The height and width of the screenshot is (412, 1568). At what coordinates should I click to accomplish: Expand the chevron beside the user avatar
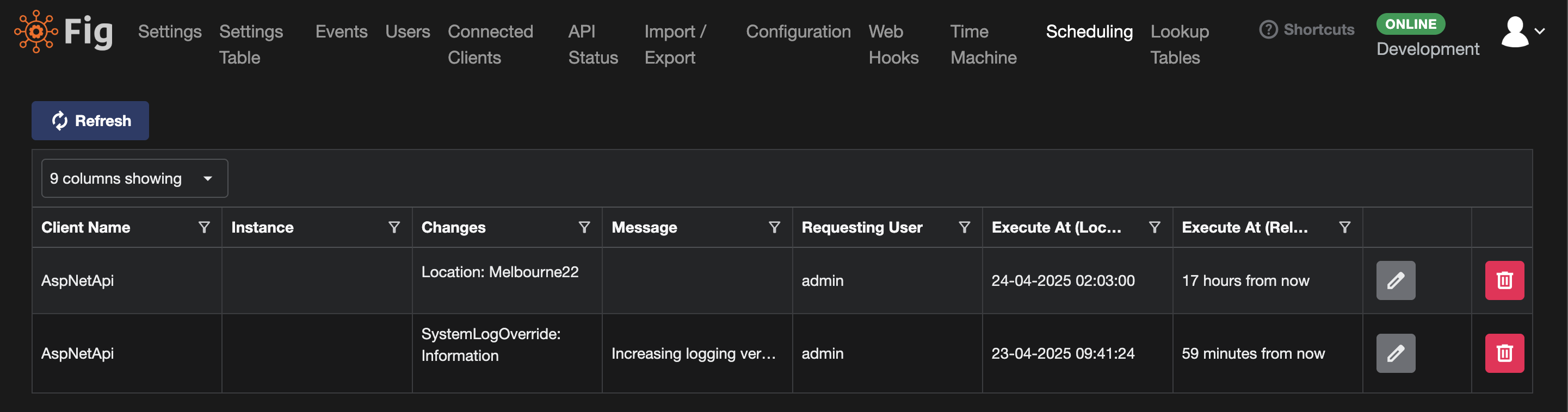pos(1539,31)
